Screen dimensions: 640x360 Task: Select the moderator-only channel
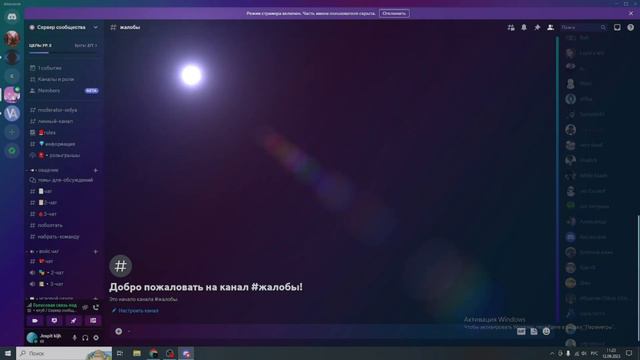point(63,110)
